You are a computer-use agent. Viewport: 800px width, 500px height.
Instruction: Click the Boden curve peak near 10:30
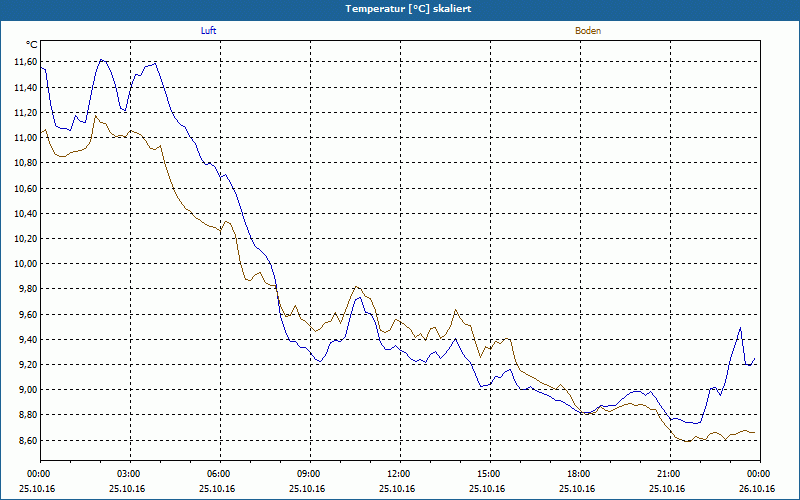click(x=356, y=287)
